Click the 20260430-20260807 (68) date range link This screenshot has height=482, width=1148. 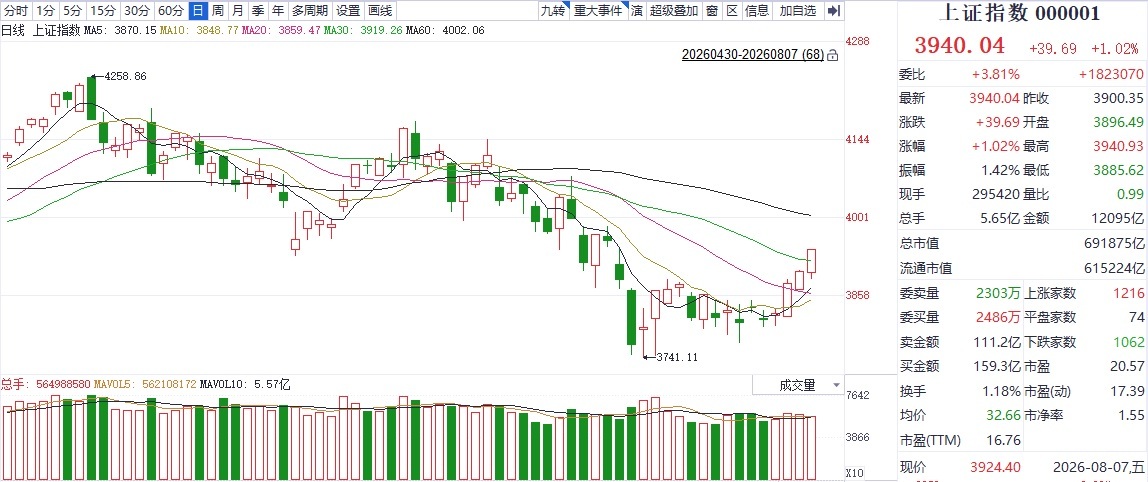tap(753, 55)
